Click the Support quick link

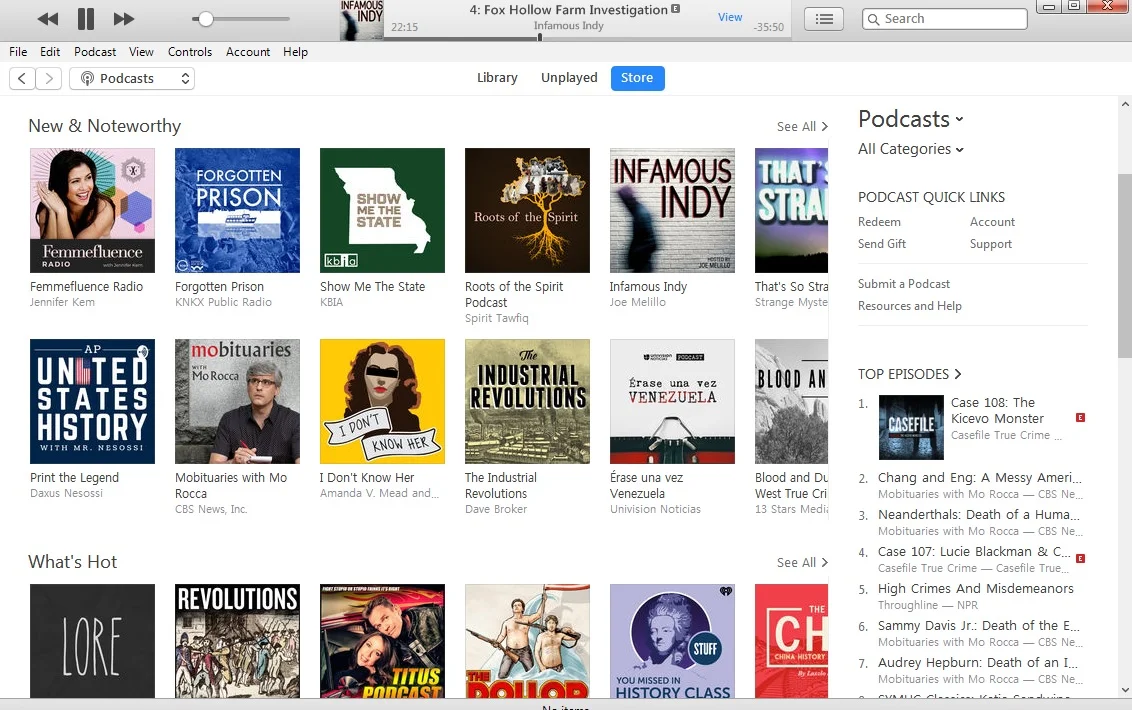(990, 244)
